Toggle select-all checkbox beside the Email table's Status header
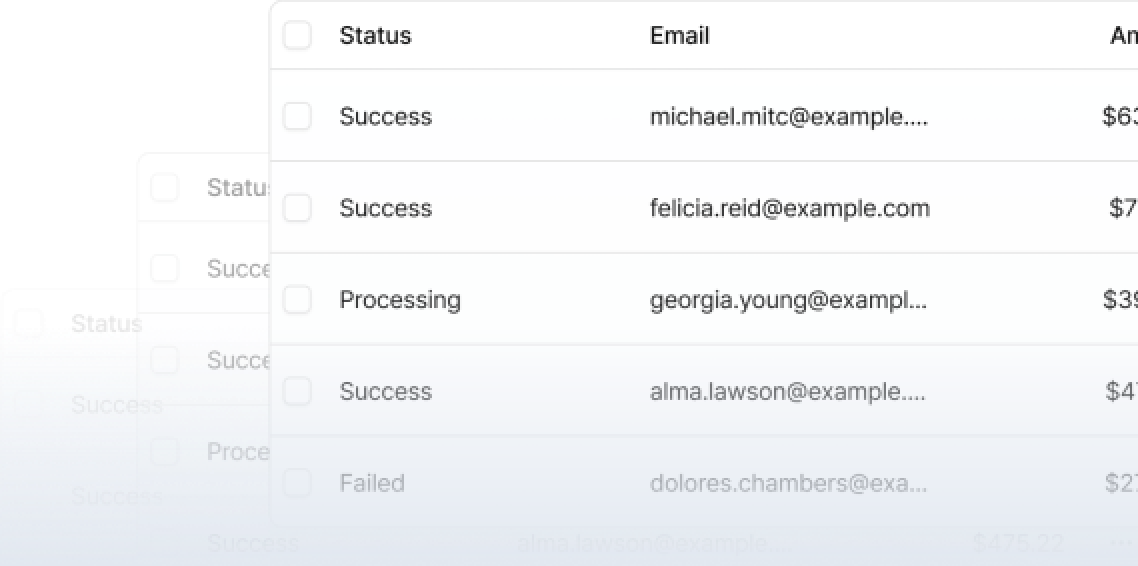 tap(297, 36)
